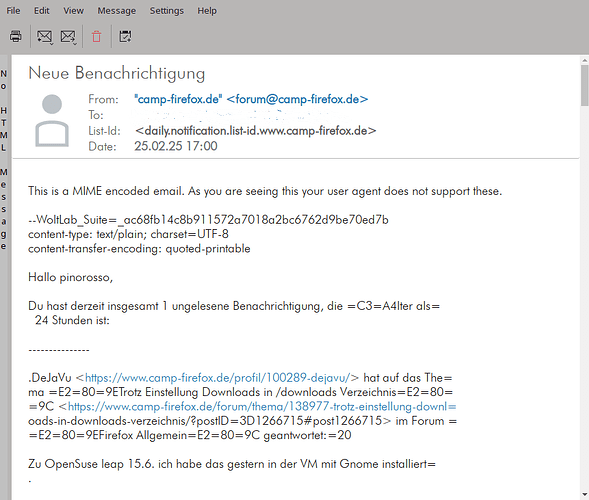This screenshot has height=500, width=589.
Task: Click the Neue Benachrichtigung subject heading
Action: [116, 73]
